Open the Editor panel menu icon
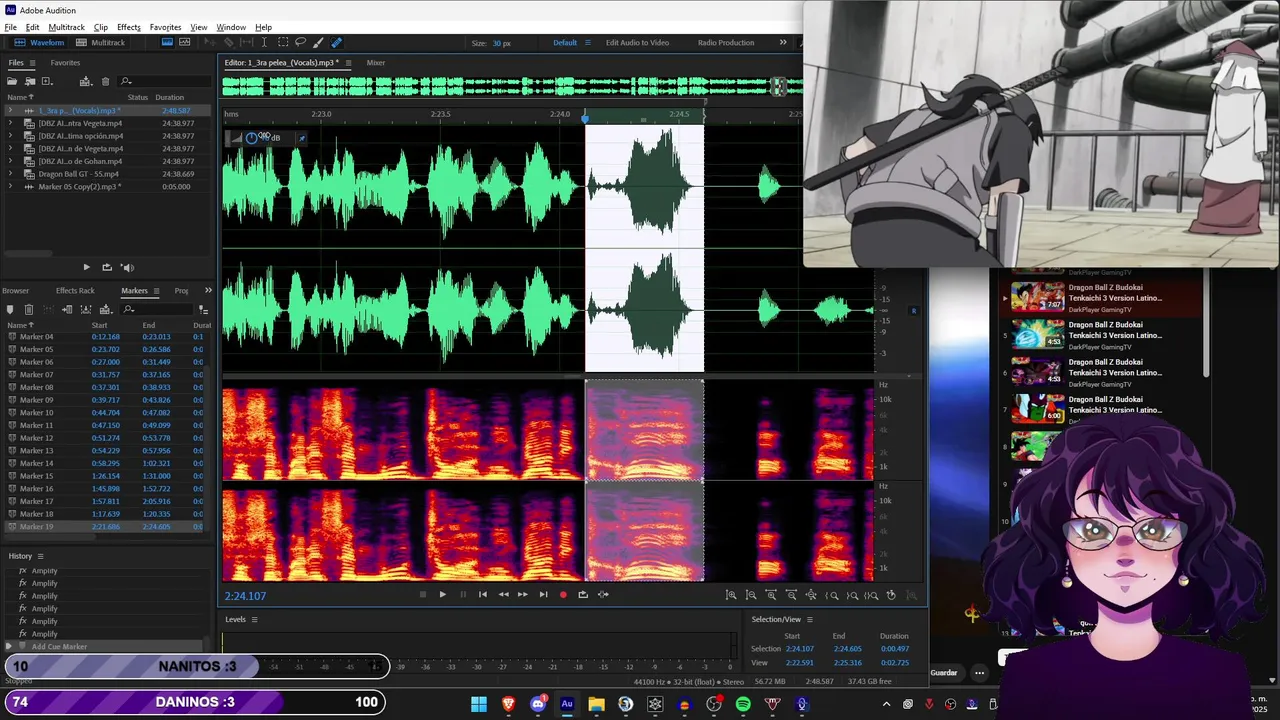The image size is (1280, 720). 348,63
